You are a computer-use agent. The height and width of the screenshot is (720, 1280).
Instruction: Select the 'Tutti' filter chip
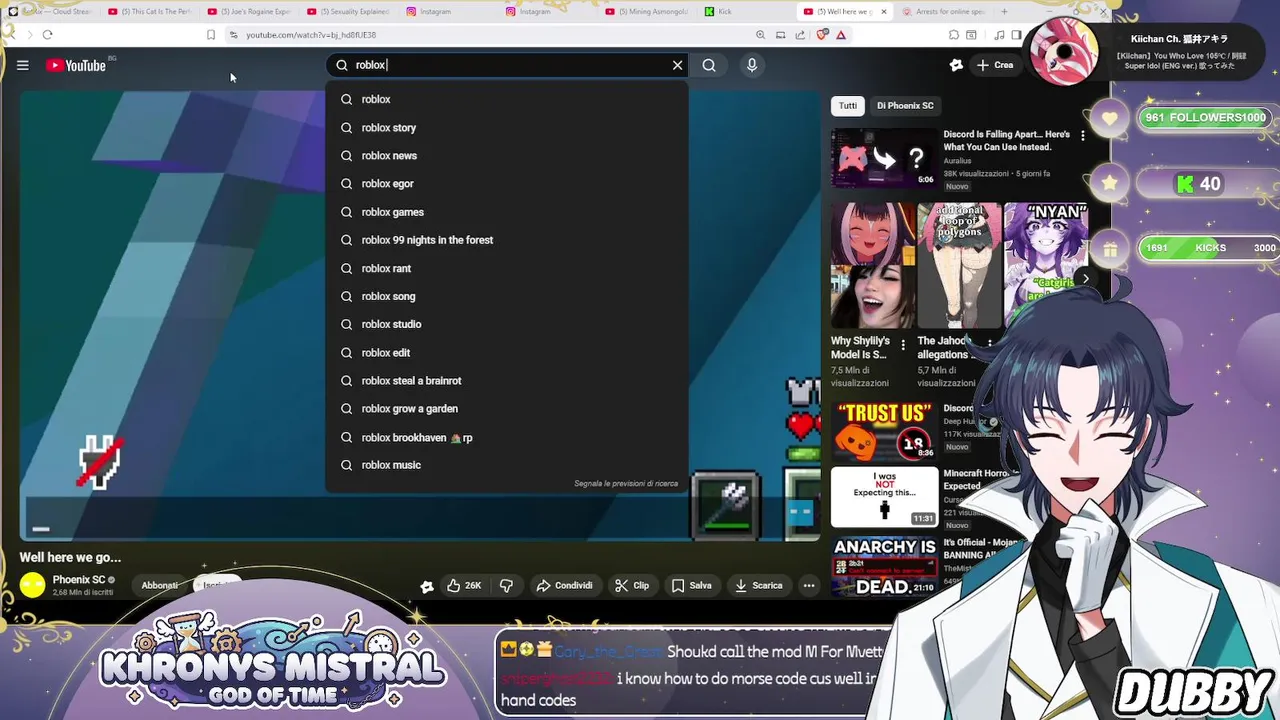(x=848, y=105)
